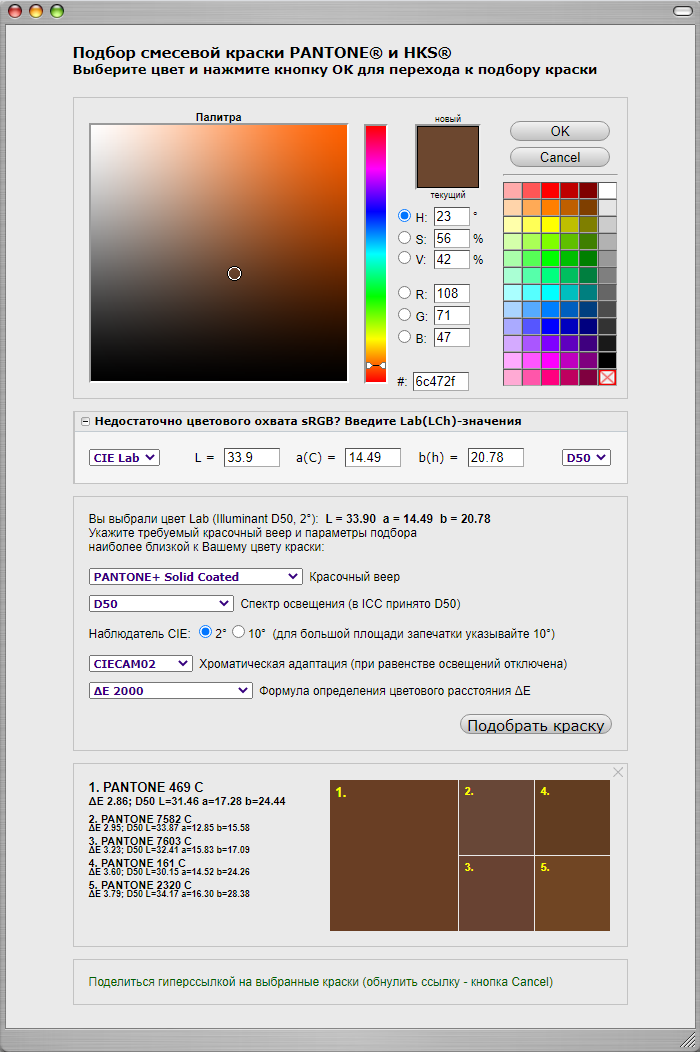Image resolution: width=700 pixels, height=1052 pixels.
Task: Collapse the Lab values section with minus icon
Action: click(85, 421)
